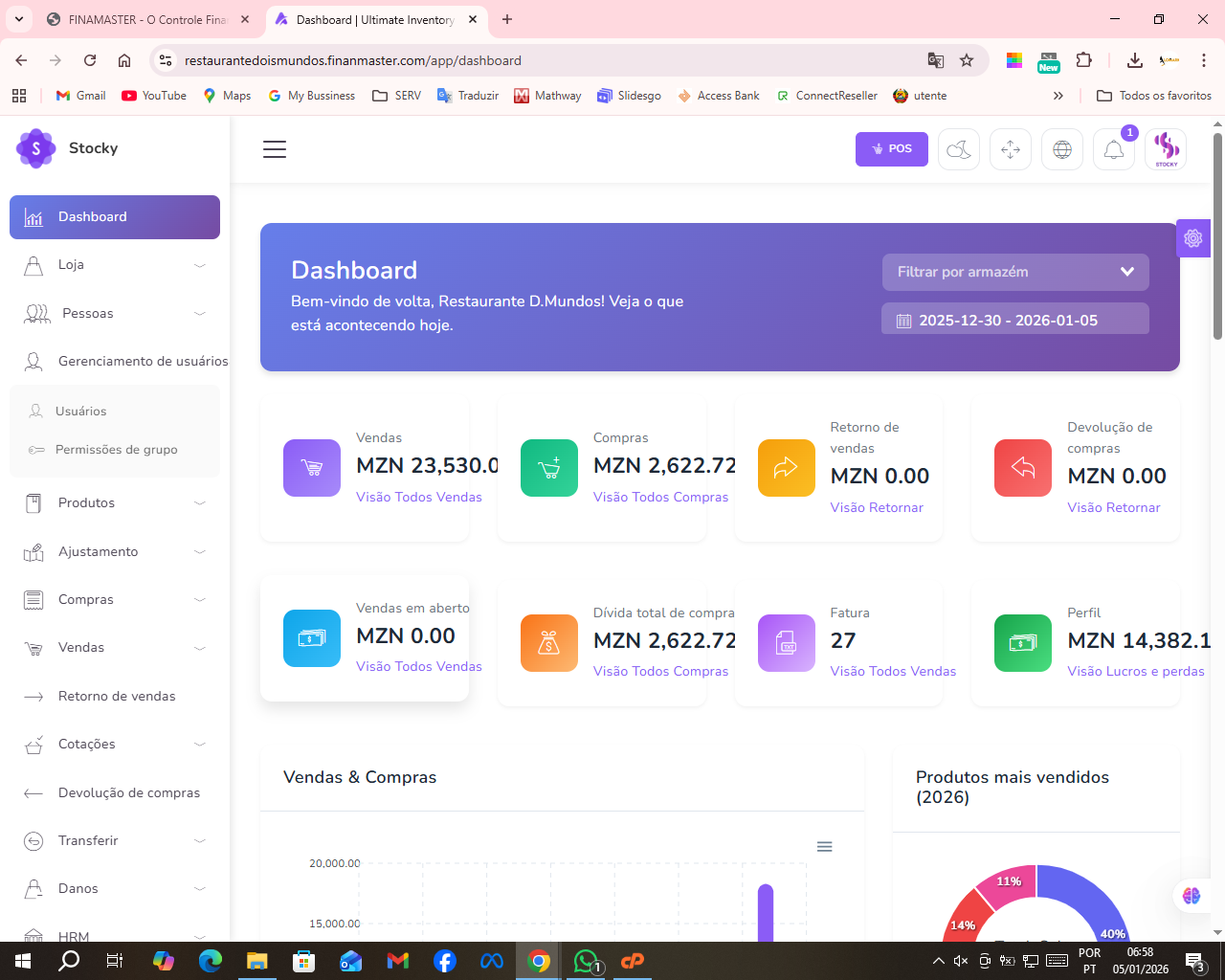Click the purple settings gear icon
Screen dimensions: 1225x980
(x=1192, y=238)
